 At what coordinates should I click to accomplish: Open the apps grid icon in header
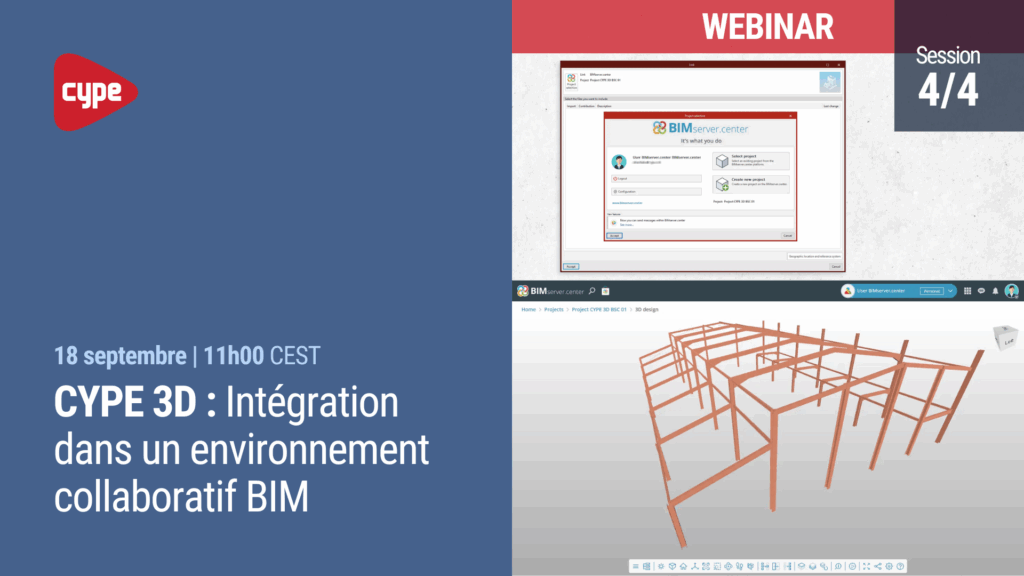point(967,291)
